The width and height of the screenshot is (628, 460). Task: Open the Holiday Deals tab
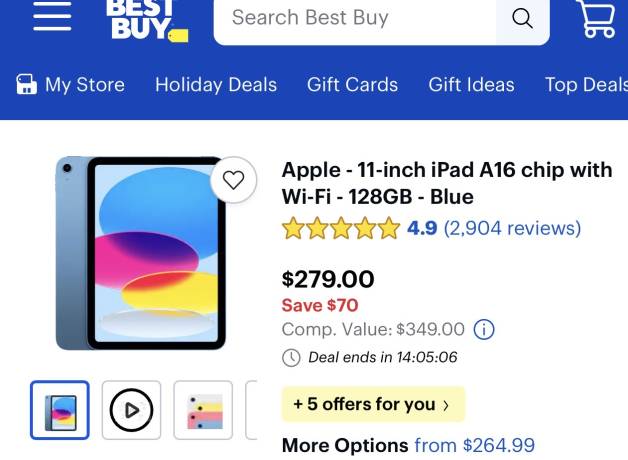(x=216, y=85)
